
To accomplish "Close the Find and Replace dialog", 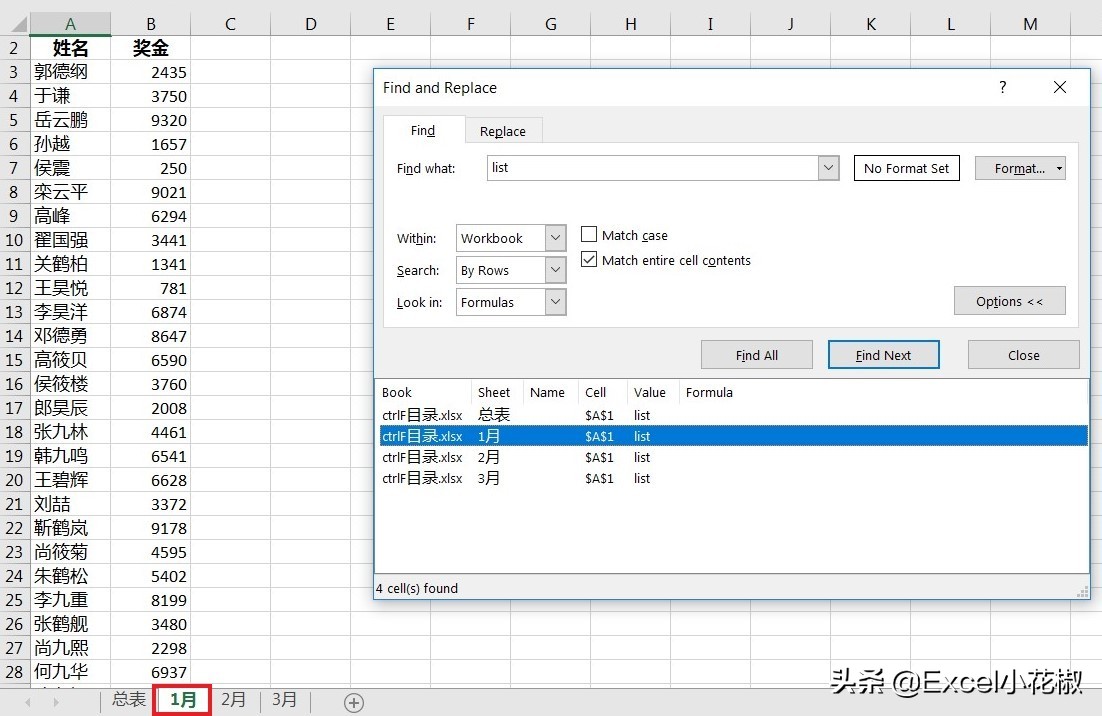I will (x=1060, y=87).
